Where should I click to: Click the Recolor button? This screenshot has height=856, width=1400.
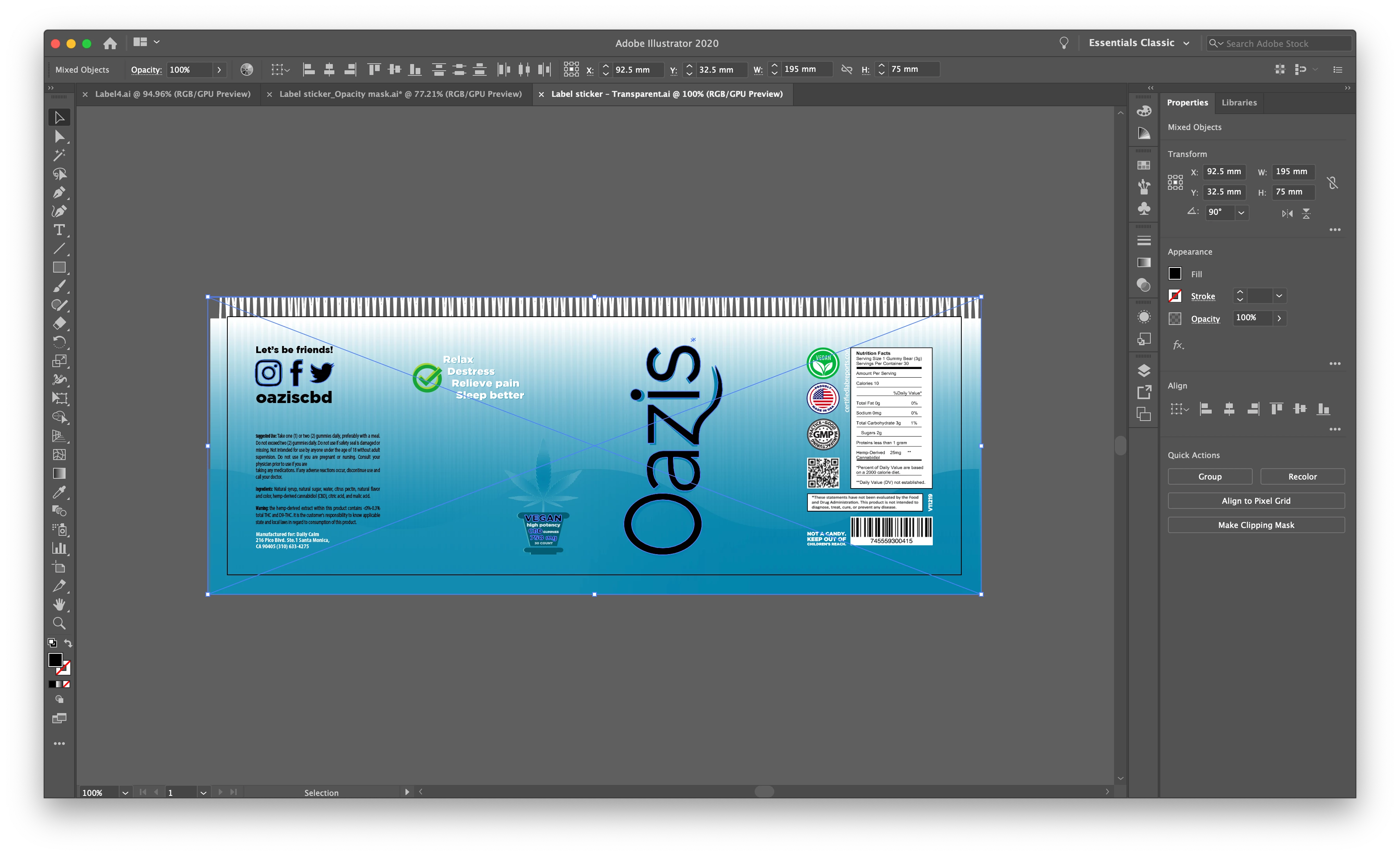(x=1302, y=476)
